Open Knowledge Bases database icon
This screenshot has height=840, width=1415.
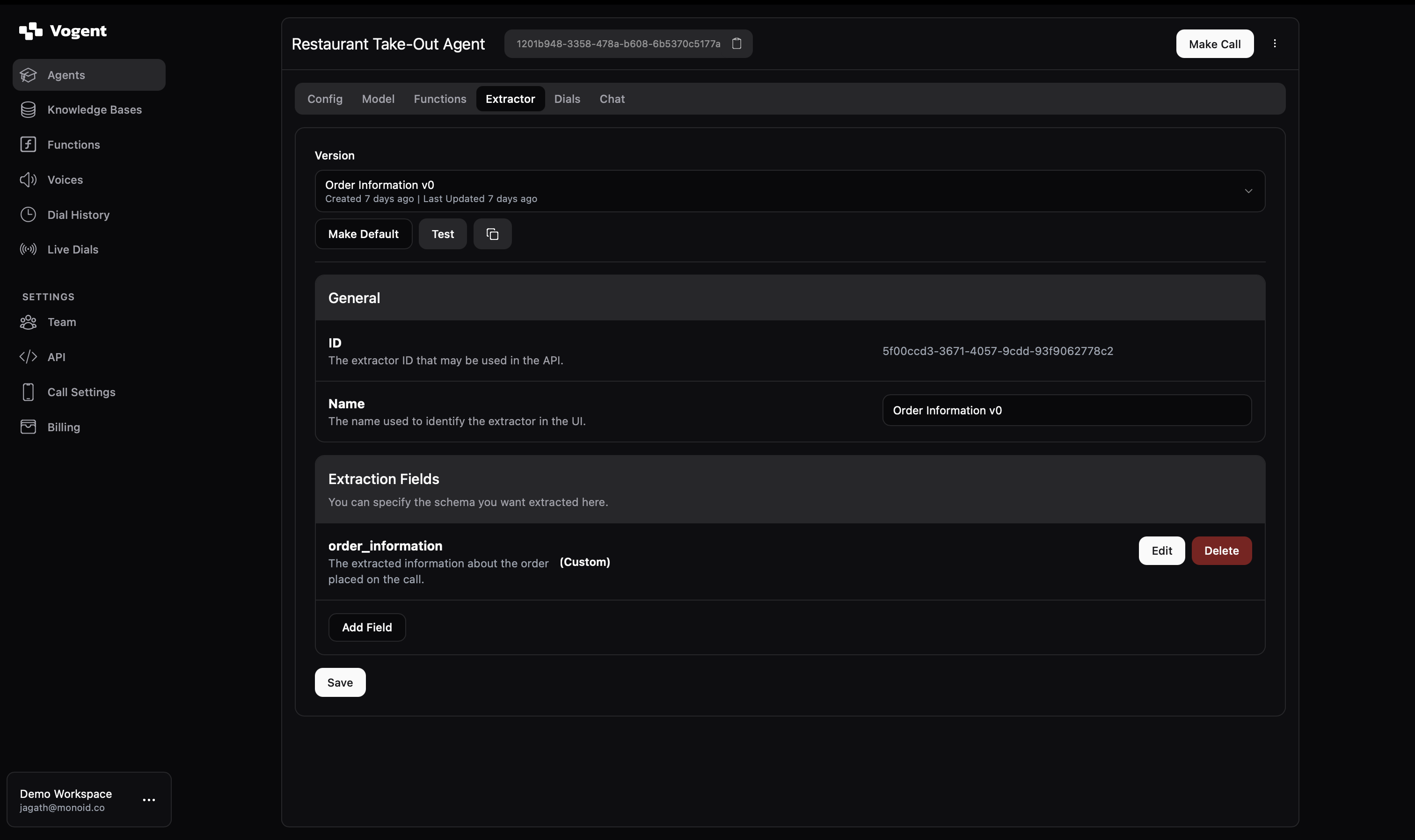tap(29, 110)
